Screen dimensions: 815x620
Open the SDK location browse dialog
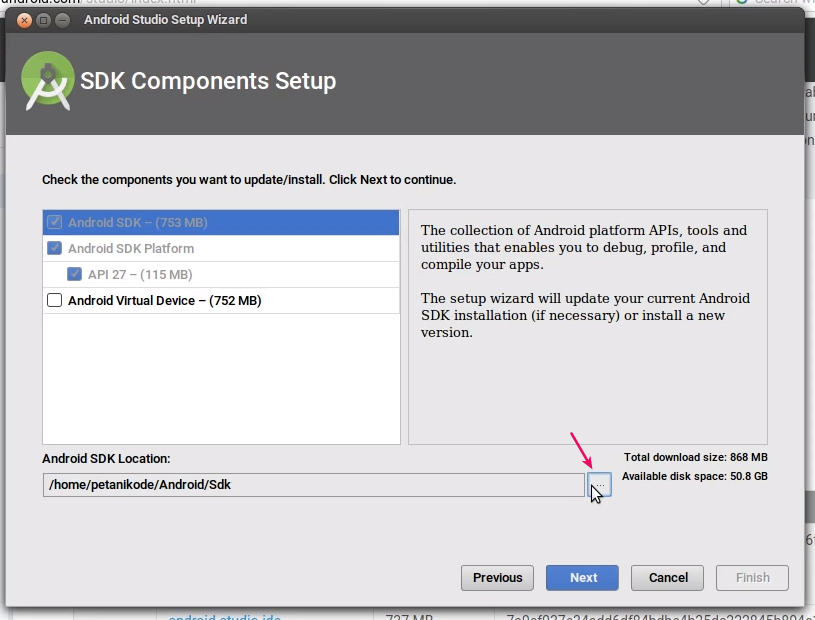[x=597, y=484]
